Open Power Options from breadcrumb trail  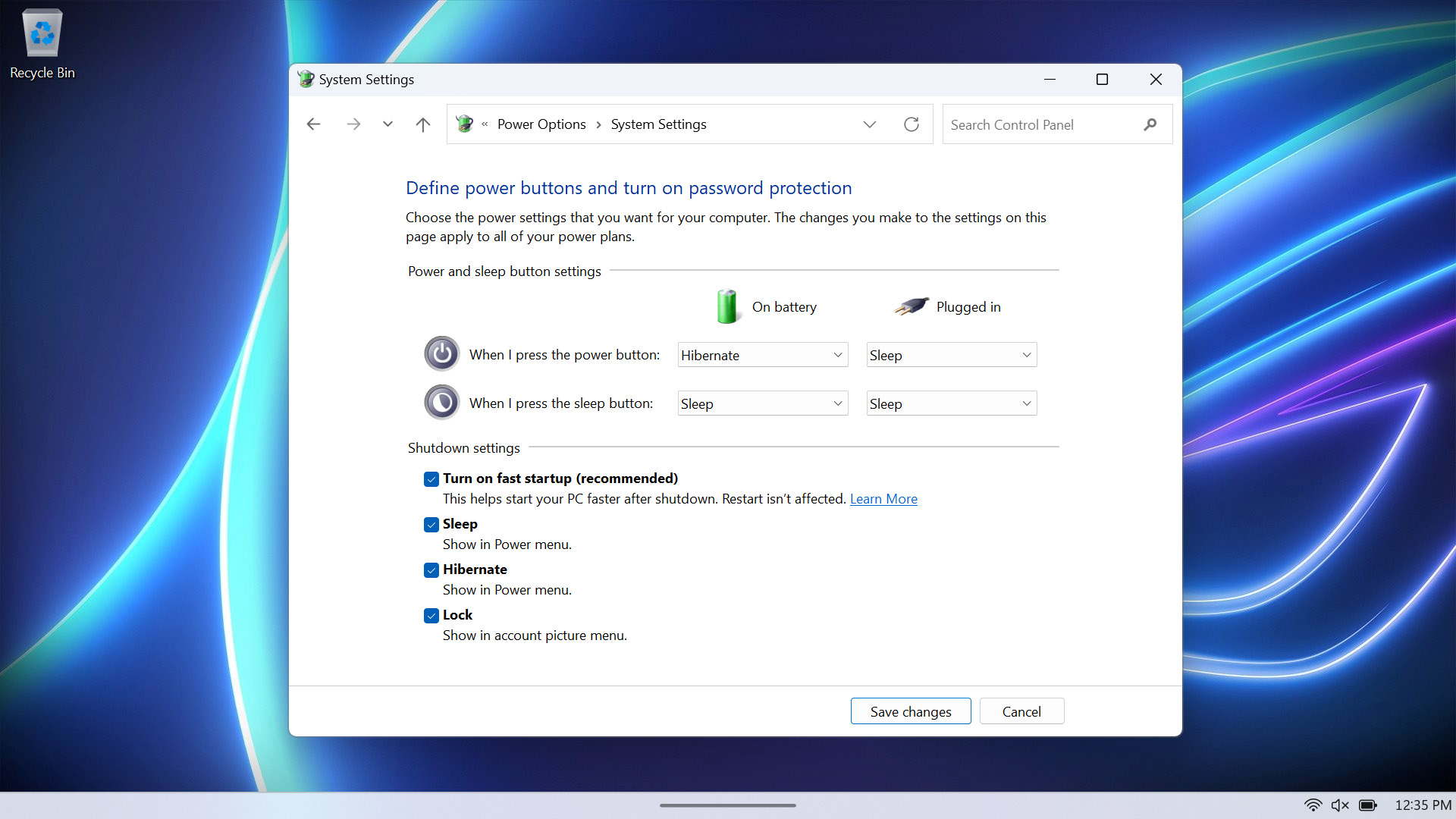pos(541,124)
